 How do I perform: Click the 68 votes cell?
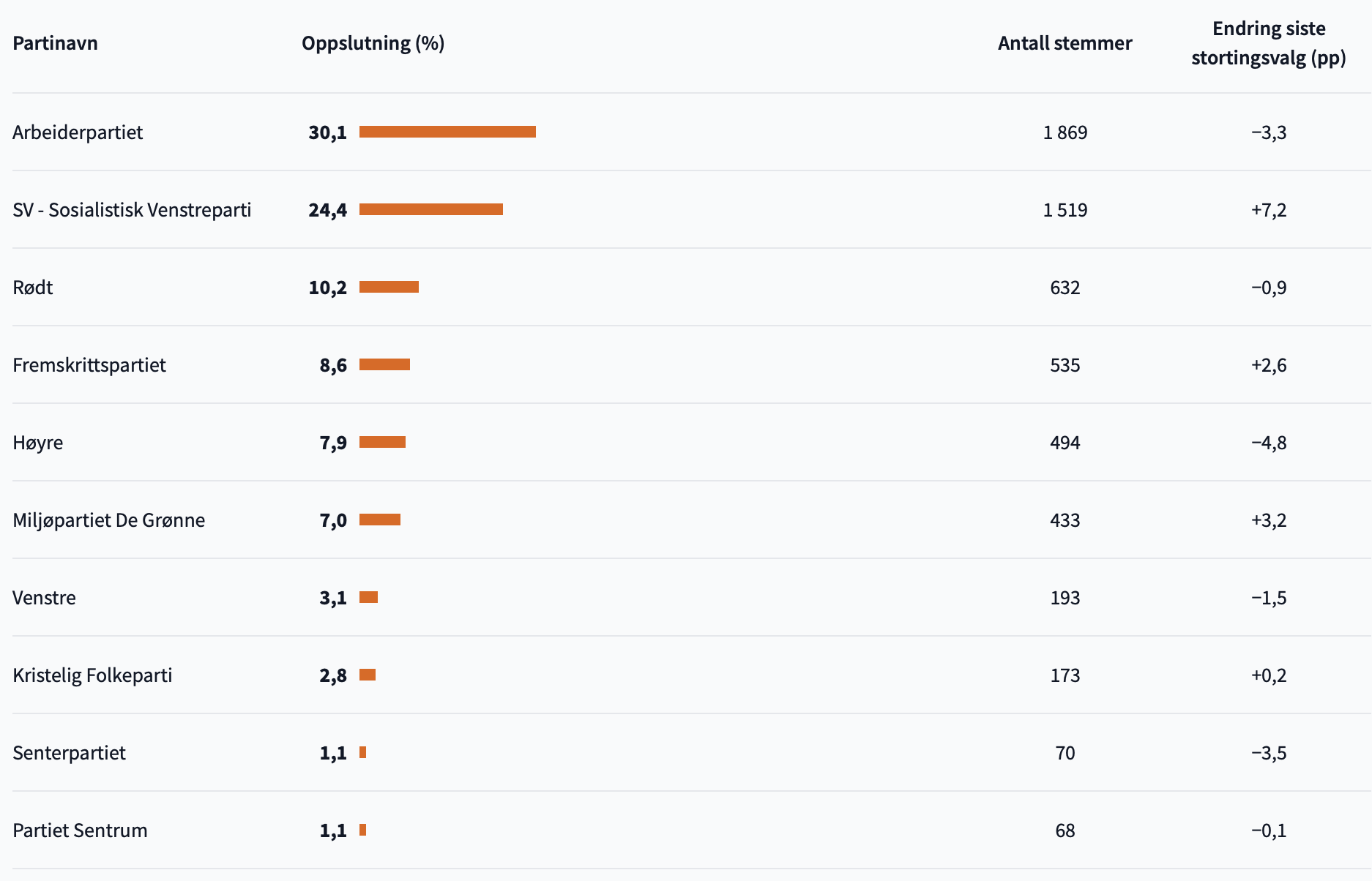1065,831
